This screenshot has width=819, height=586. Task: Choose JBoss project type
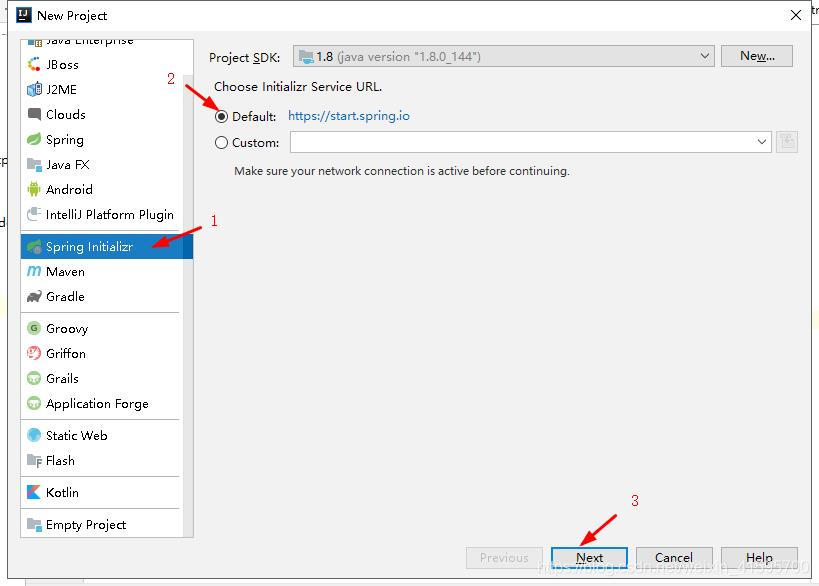(102, 64)
